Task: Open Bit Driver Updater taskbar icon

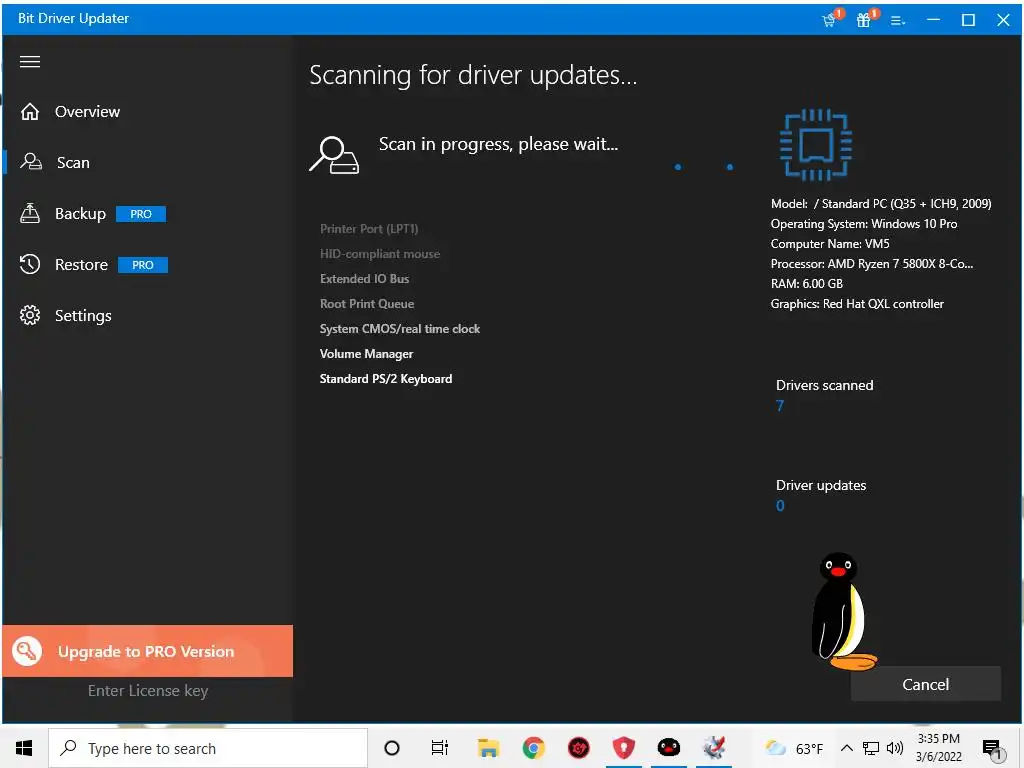Action: point(714,748)
